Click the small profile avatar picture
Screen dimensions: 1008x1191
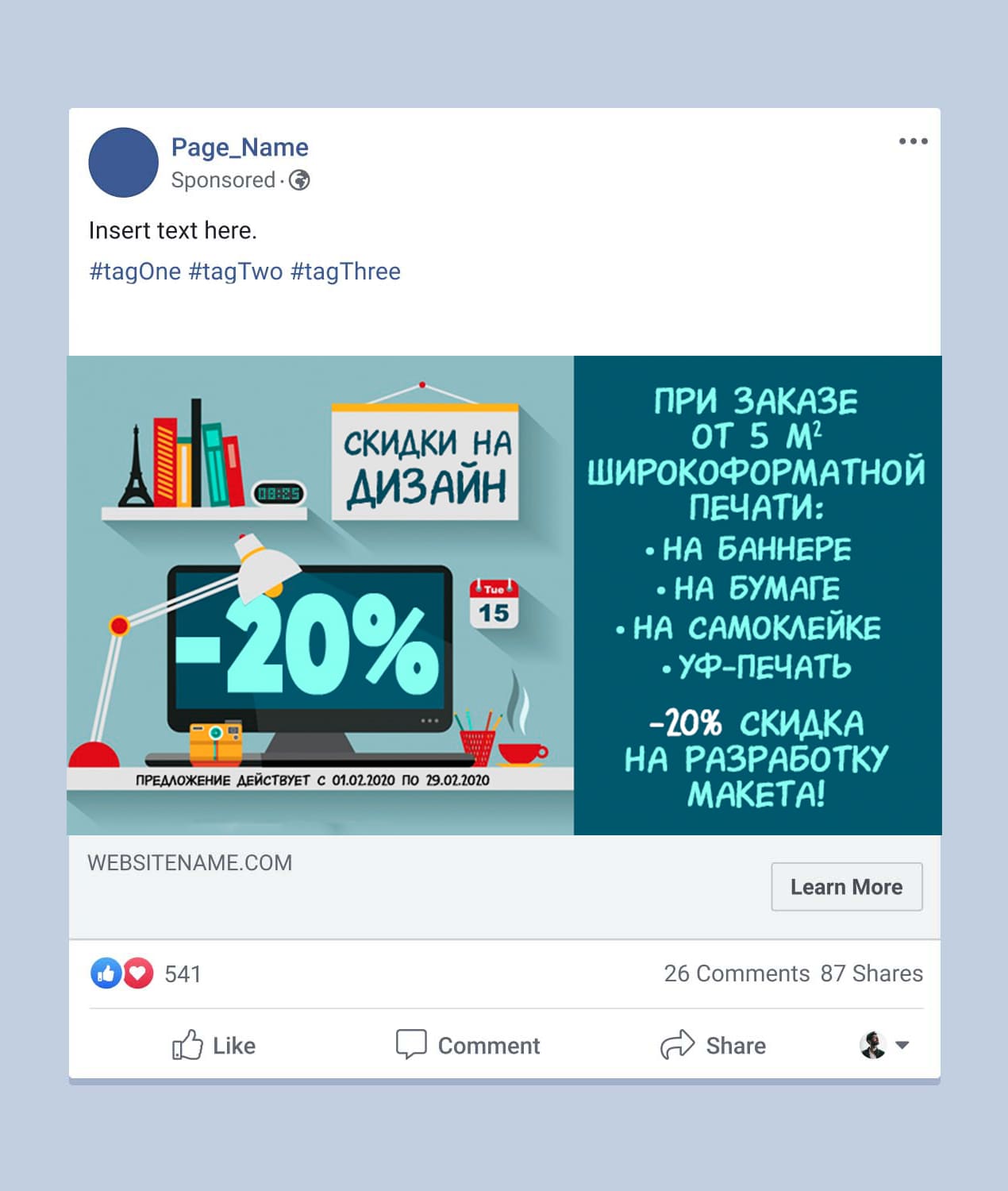coord(873,1045)
